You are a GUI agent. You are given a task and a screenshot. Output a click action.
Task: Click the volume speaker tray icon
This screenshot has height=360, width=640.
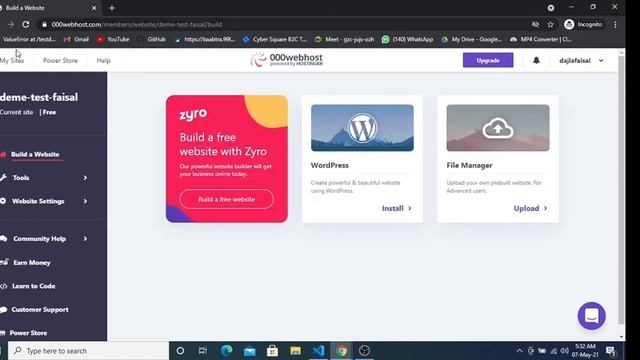(564, 351)
